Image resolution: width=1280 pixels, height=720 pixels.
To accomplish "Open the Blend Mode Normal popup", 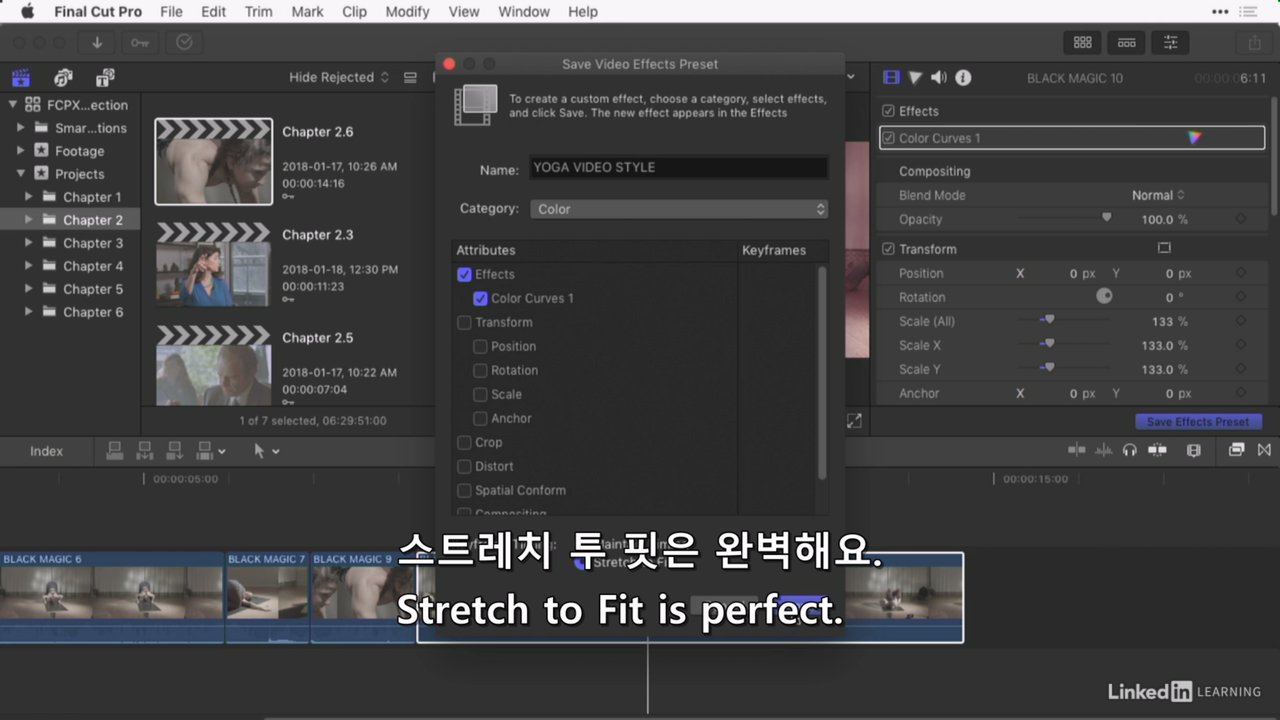I will 1158,195.
